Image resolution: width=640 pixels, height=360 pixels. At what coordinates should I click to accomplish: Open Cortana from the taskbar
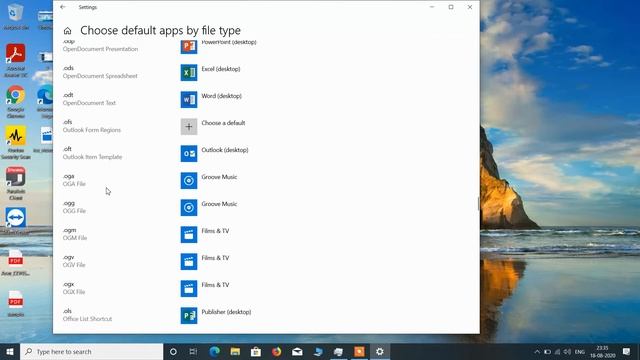(173, 351)
